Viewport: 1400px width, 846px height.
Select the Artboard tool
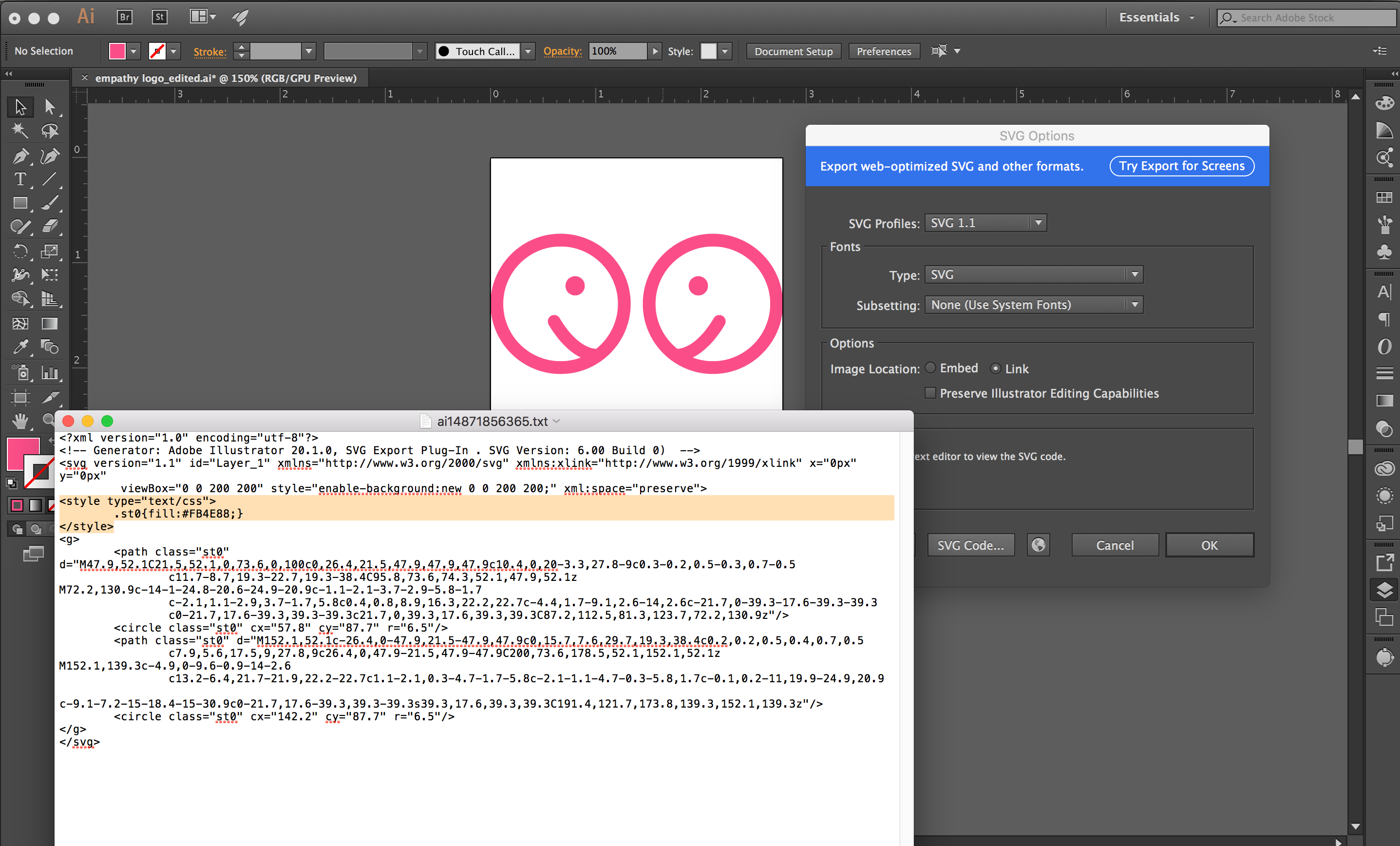click(x=20, y=397)
